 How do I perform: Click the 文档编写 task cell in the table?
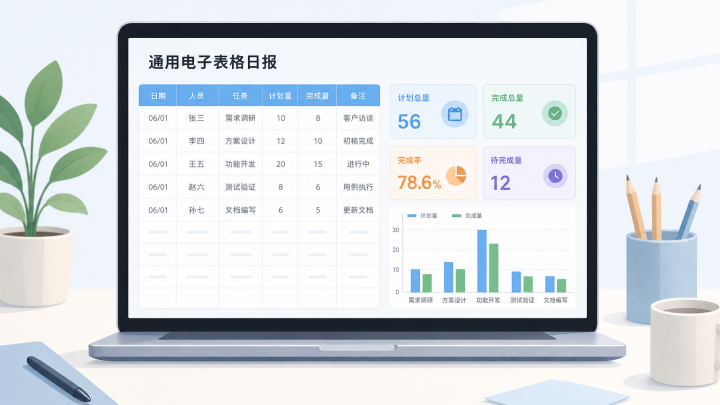(240, 210)
